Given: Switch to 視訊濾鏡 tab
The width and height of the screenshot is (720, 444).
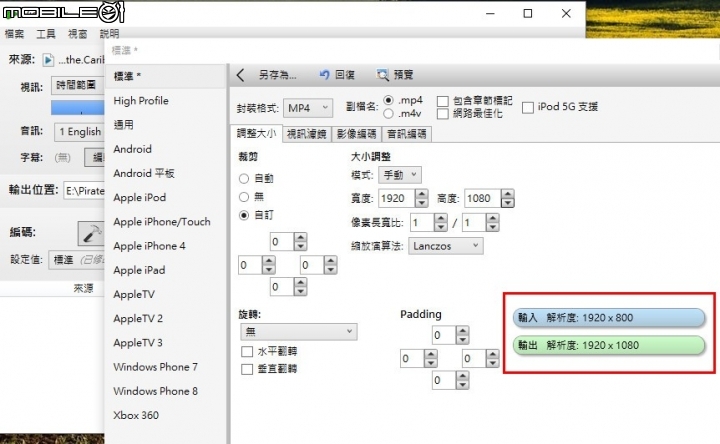Looking at the screenshot, I should pyautogui.click(x=306, y=134).
